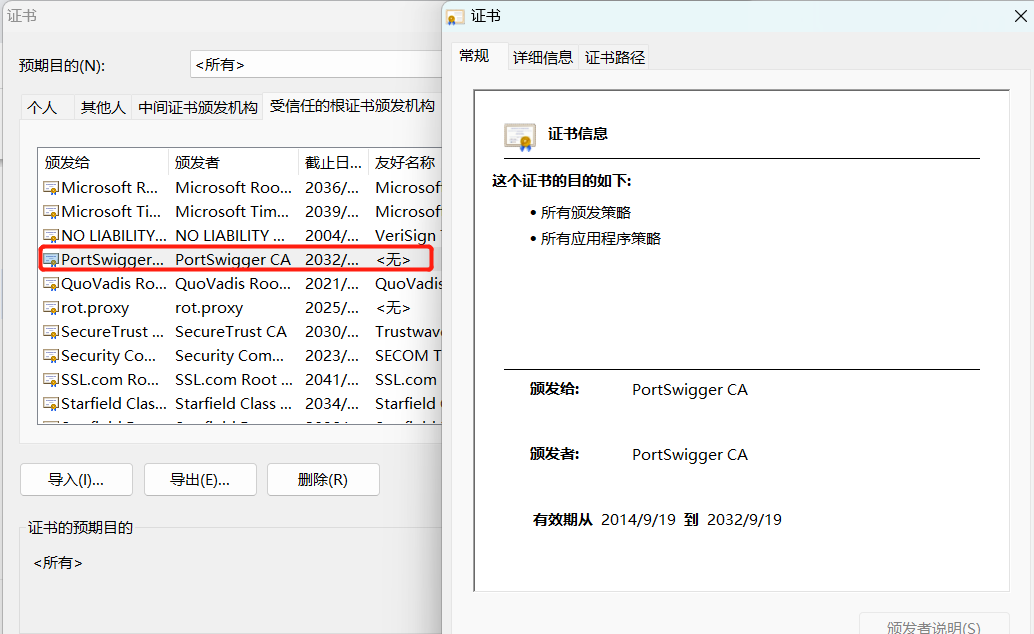Open the 详细信息 tab
Viewport: 1034px width, 634px height.
click(543, 57)
